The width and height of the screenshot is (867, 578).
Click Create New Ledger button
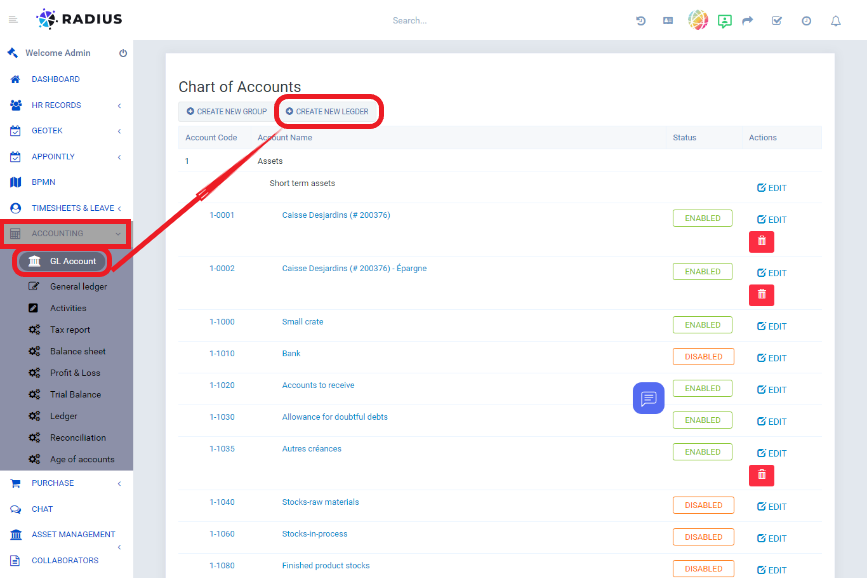327,111
